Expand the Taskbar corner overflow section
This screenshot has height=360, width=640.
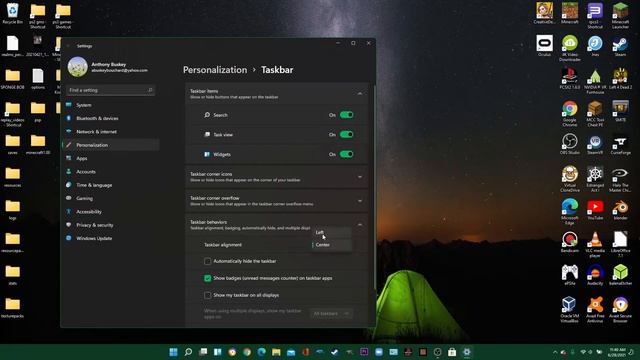pos(360,201)
